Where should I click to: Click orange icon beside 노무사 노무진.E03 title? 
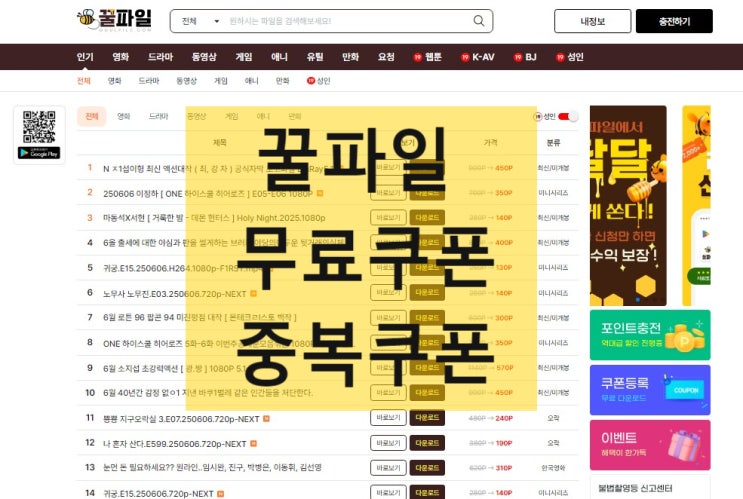254,293
